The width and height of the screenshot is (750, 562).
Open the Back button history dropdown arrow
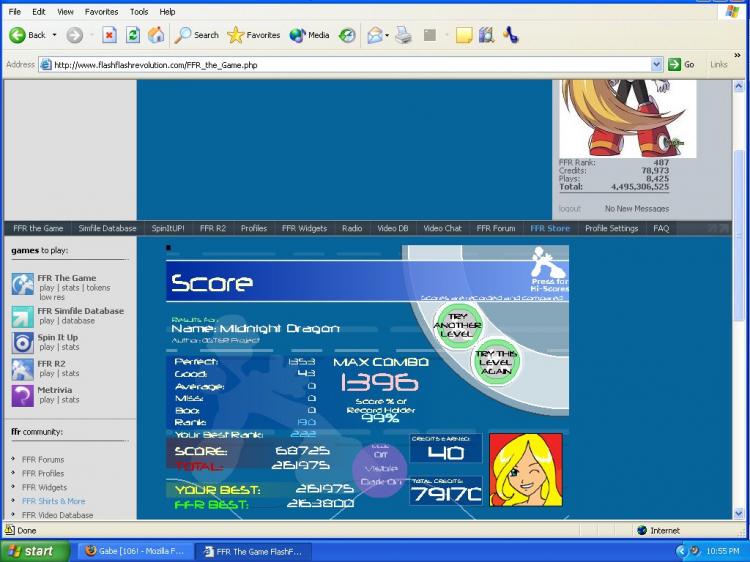pos(56,35)
